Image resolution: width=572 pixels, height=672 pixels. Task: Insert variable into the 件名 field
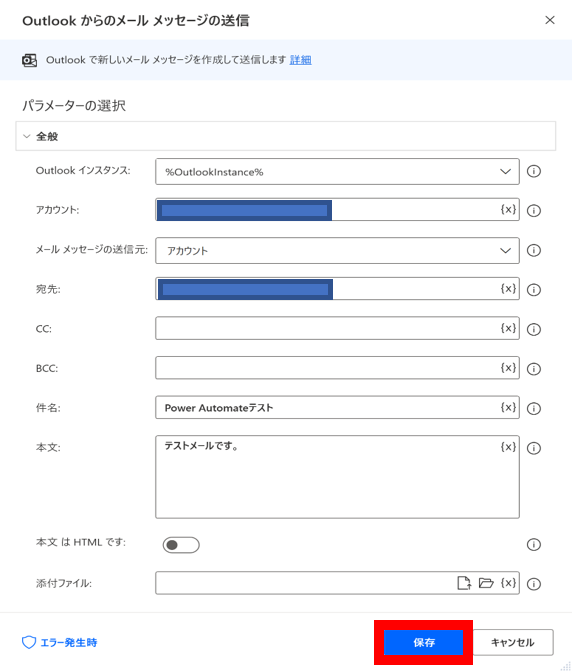[x=508, y=407]
